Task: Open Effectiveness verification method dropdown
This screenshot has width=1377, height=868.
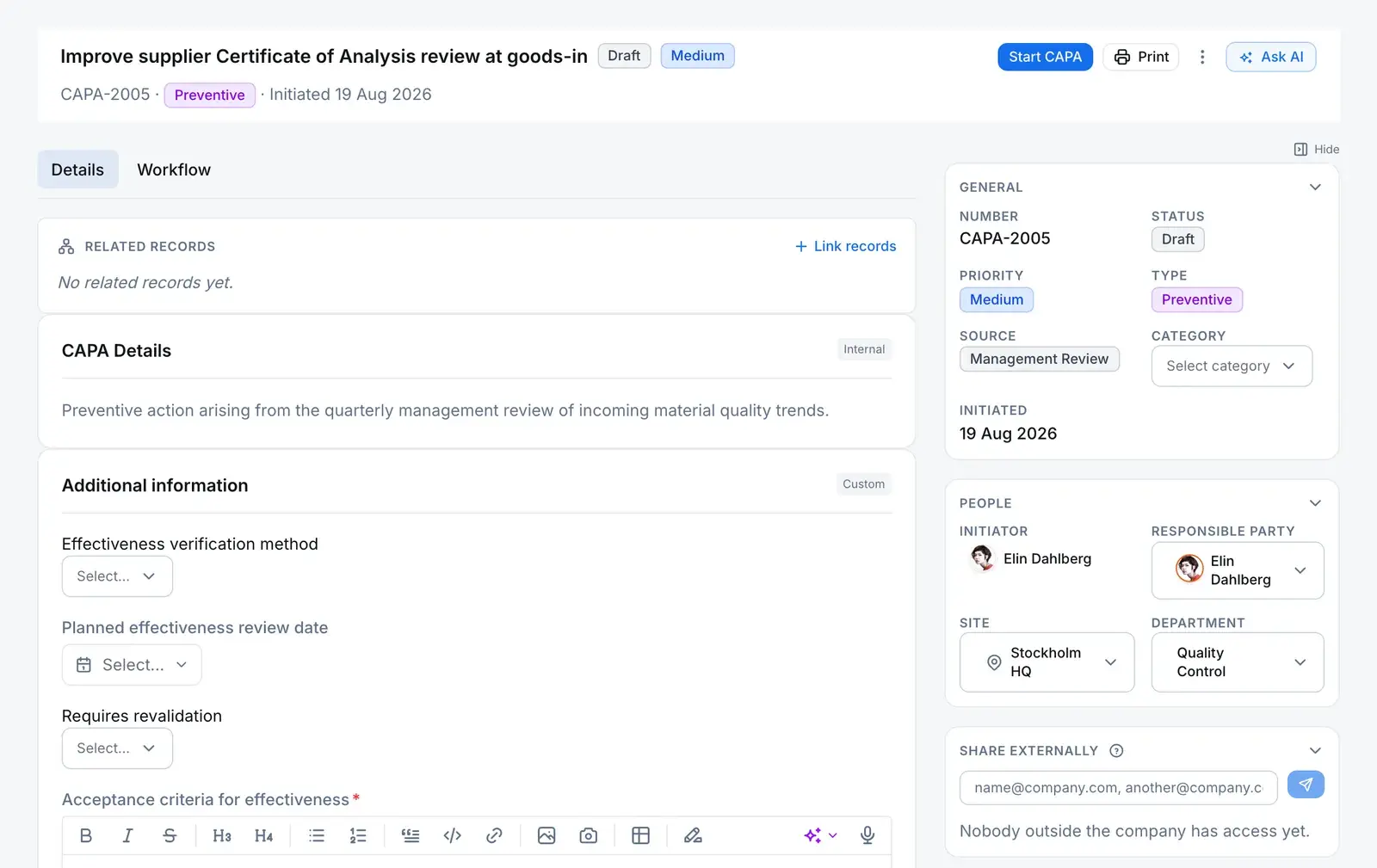Action: click(x=117, y=576)
